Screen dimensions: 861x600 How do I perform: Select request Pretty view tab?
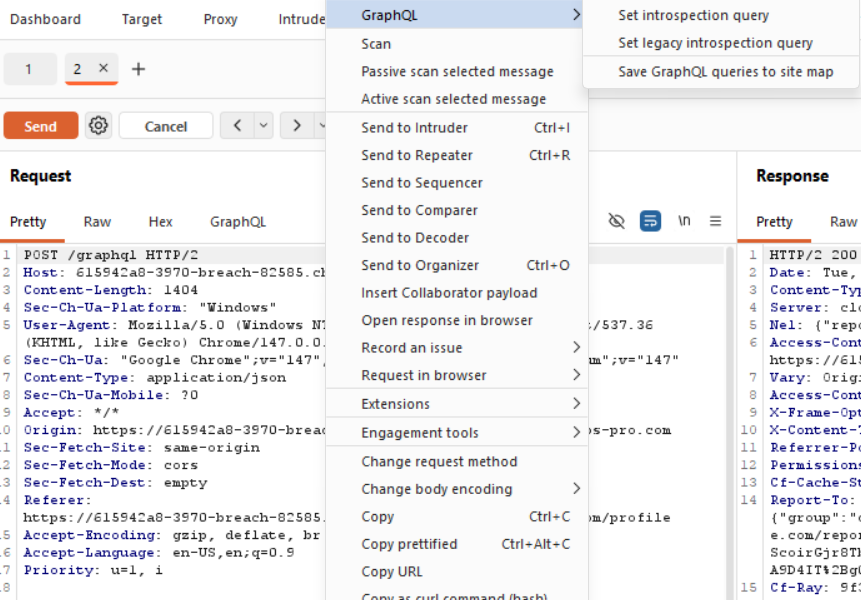[x=28, y=222]
